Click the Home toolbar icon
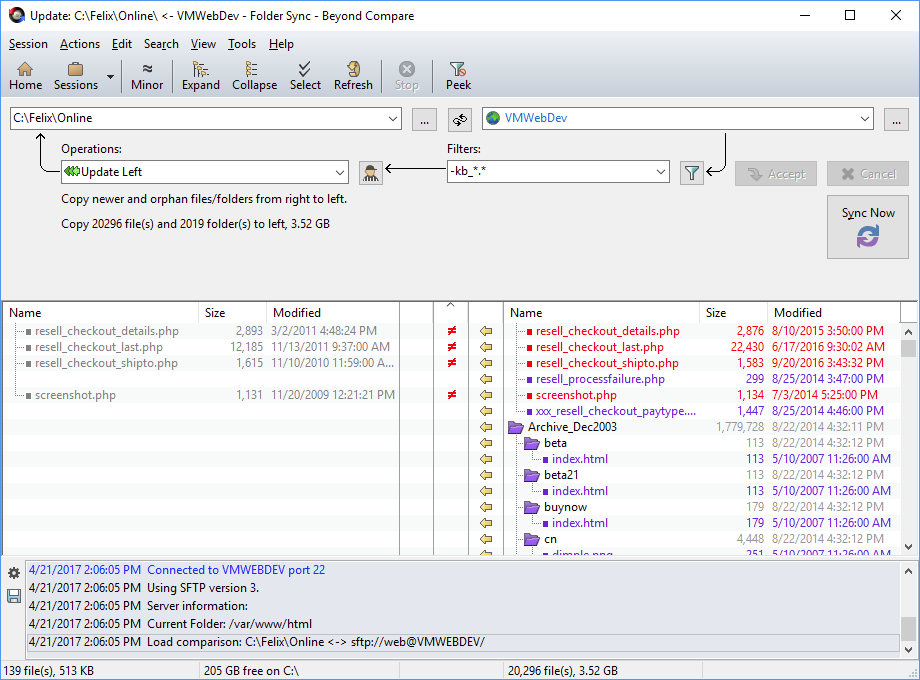 pos(25,76)
